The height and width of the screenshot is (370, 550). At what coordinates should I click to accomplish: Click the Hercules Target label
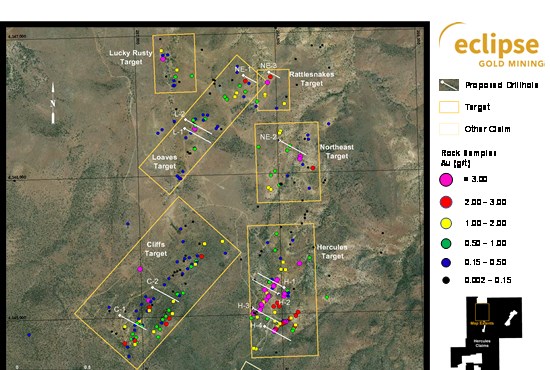click(332, 251)
